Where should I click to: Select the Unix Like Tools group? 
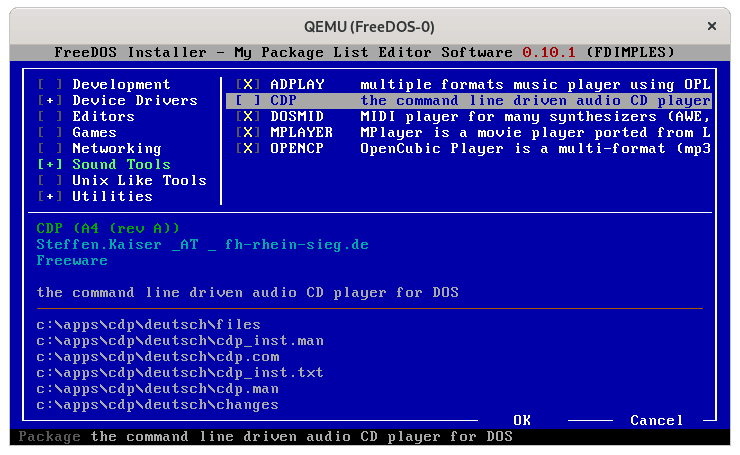point(139,181)
